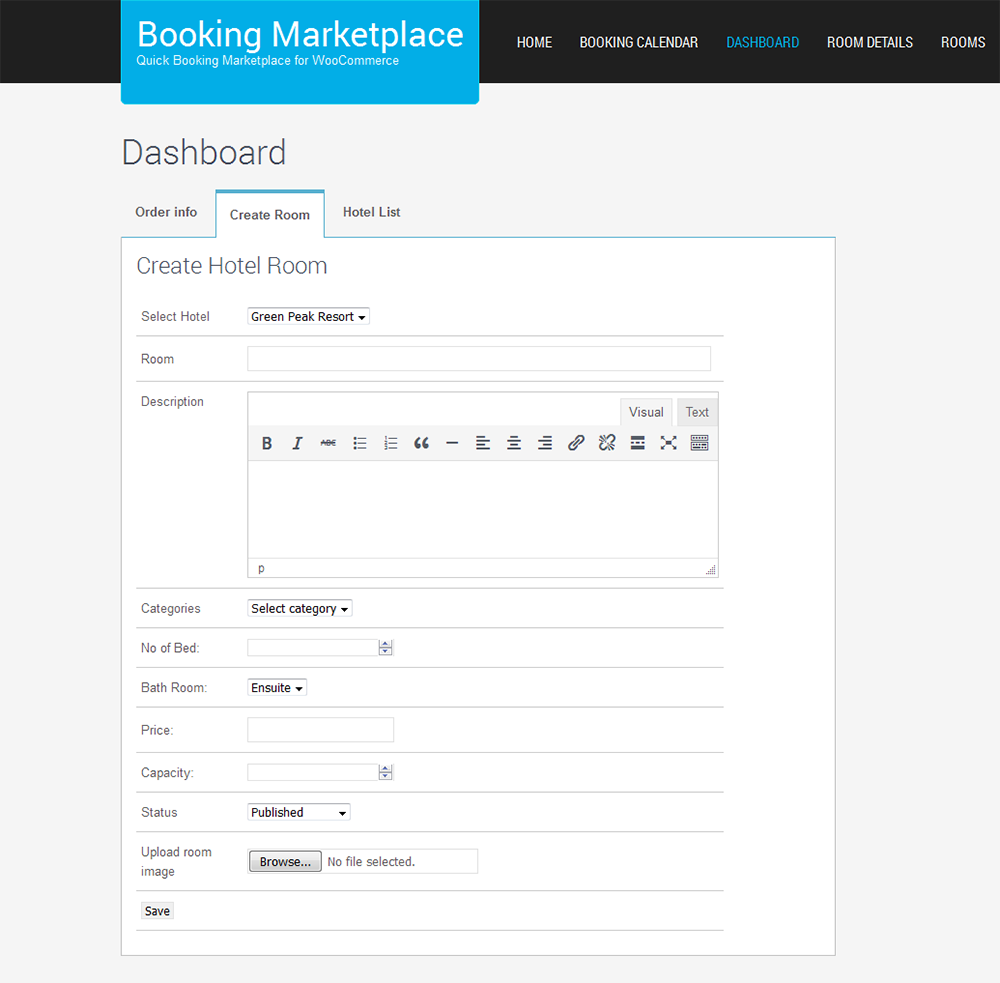Focus the Room name input field
Screen dimensions: 1000x983
point(479,358)
